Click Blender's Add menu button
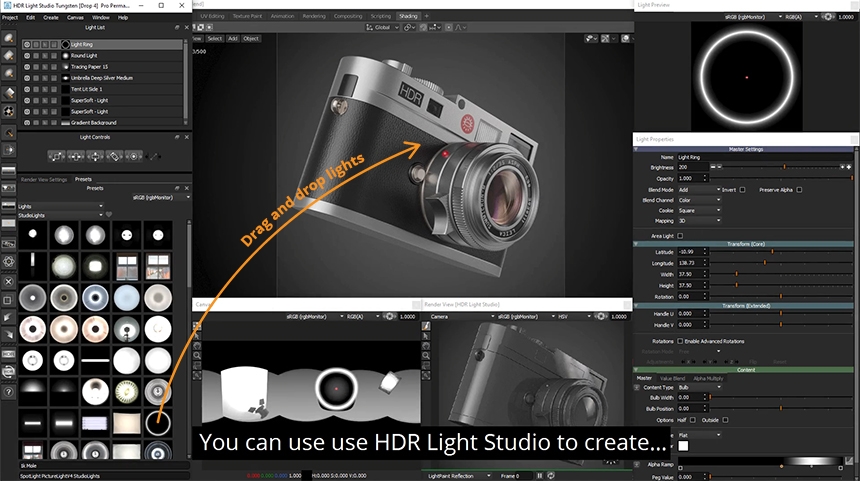This screenshot has width=860, height=481. point(233,38)
